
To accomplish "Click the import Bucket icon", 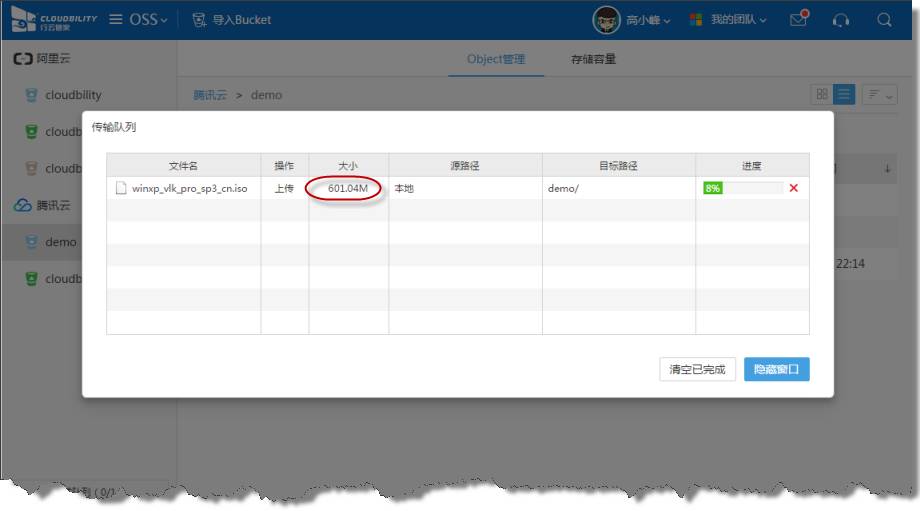I will [x=199, y=20].
